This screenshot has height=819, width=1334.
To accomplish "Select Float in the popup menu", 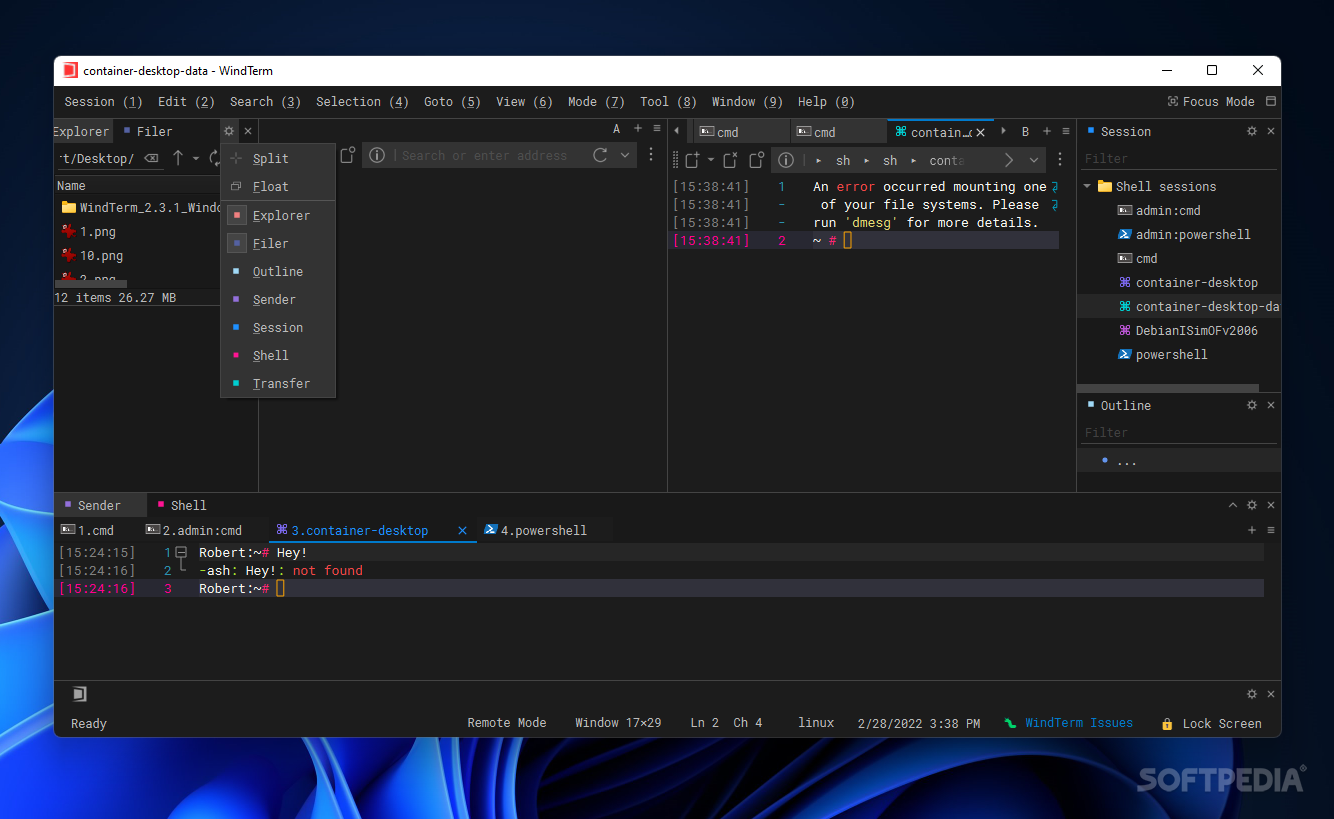I will (278, 186).
